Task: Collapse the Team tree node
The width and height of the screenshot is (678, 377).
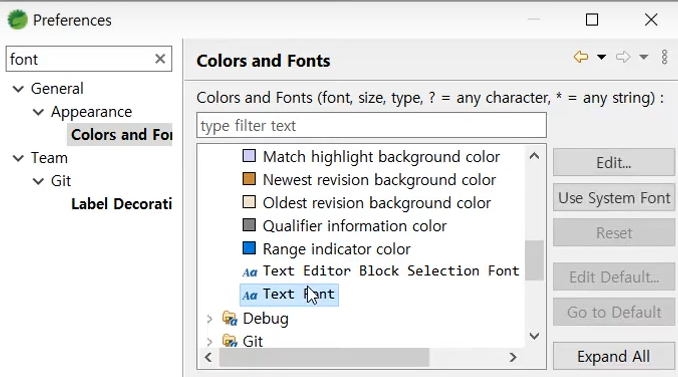Action: point(18,158)
